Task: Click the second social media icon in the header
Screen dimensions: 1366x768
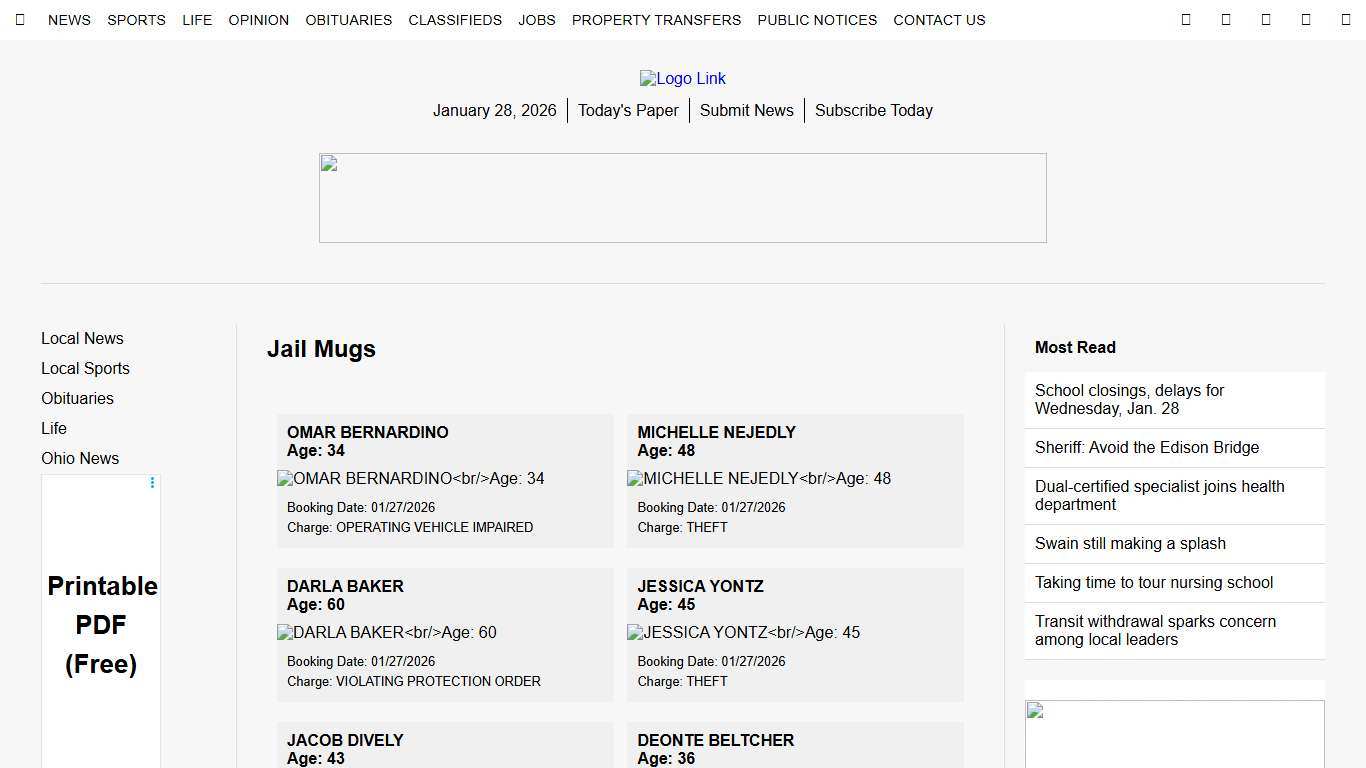Action: (x=1226, y=19)
